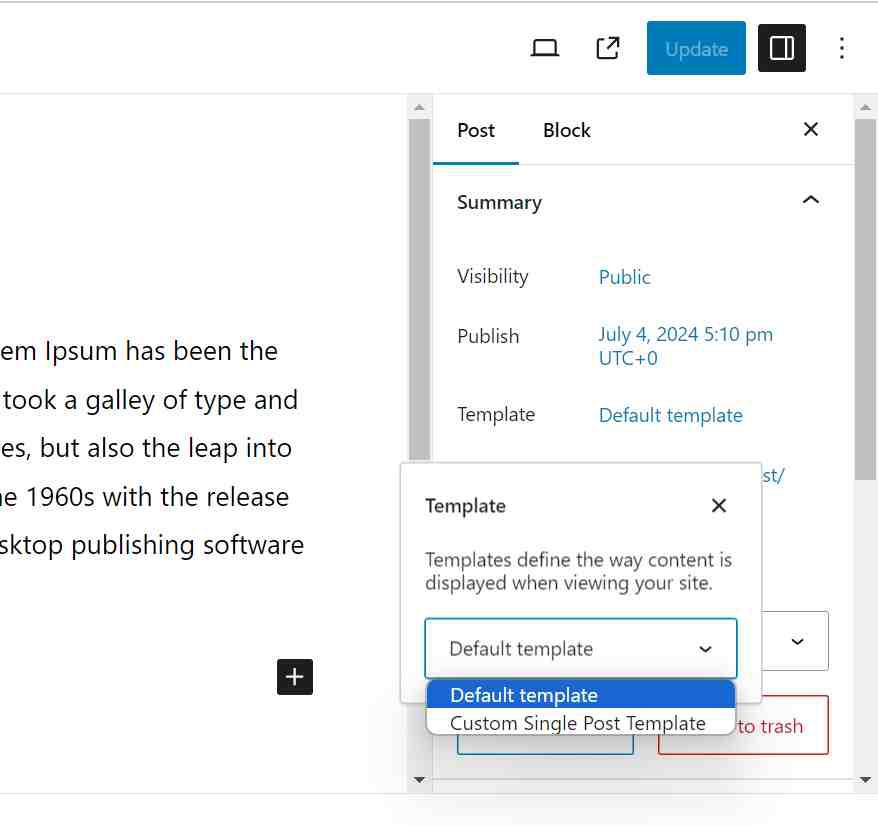Click text 'Templates define the way content is'

[578, 560]
